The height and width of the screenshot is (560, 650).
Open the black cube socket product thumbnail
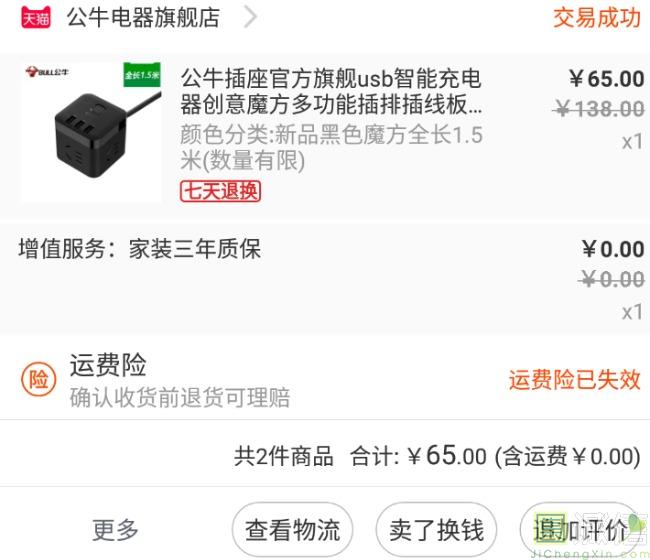tap(92, 132)
